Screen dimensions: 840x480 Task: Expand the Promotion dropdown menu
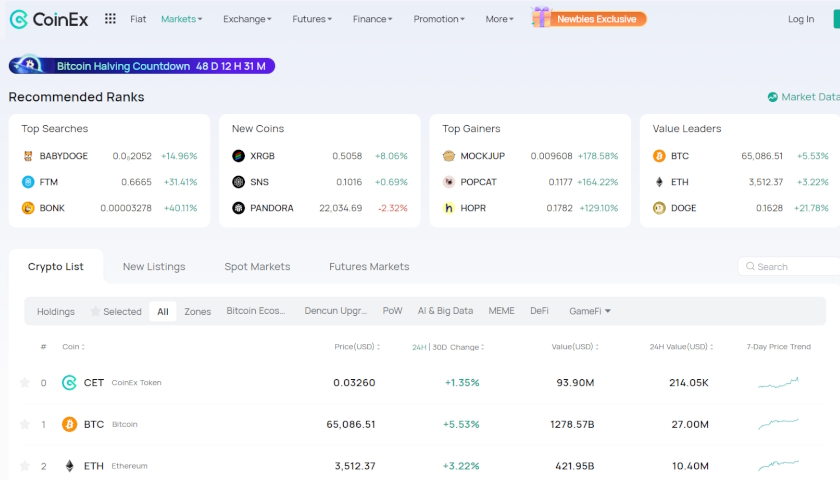click(x=439, y=19)
